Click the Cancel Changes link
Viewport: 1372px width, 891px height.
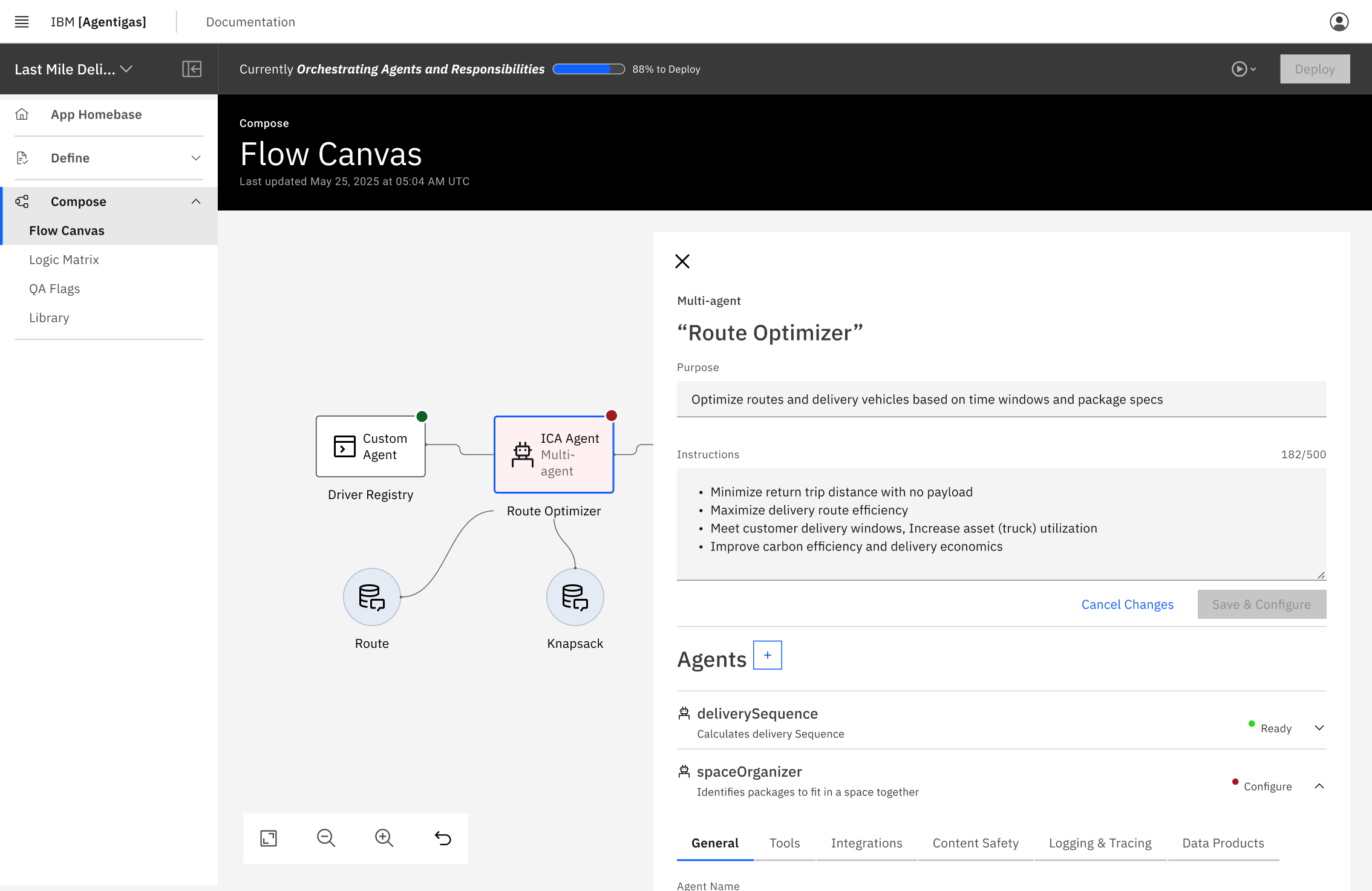[x=1127, y=604]
